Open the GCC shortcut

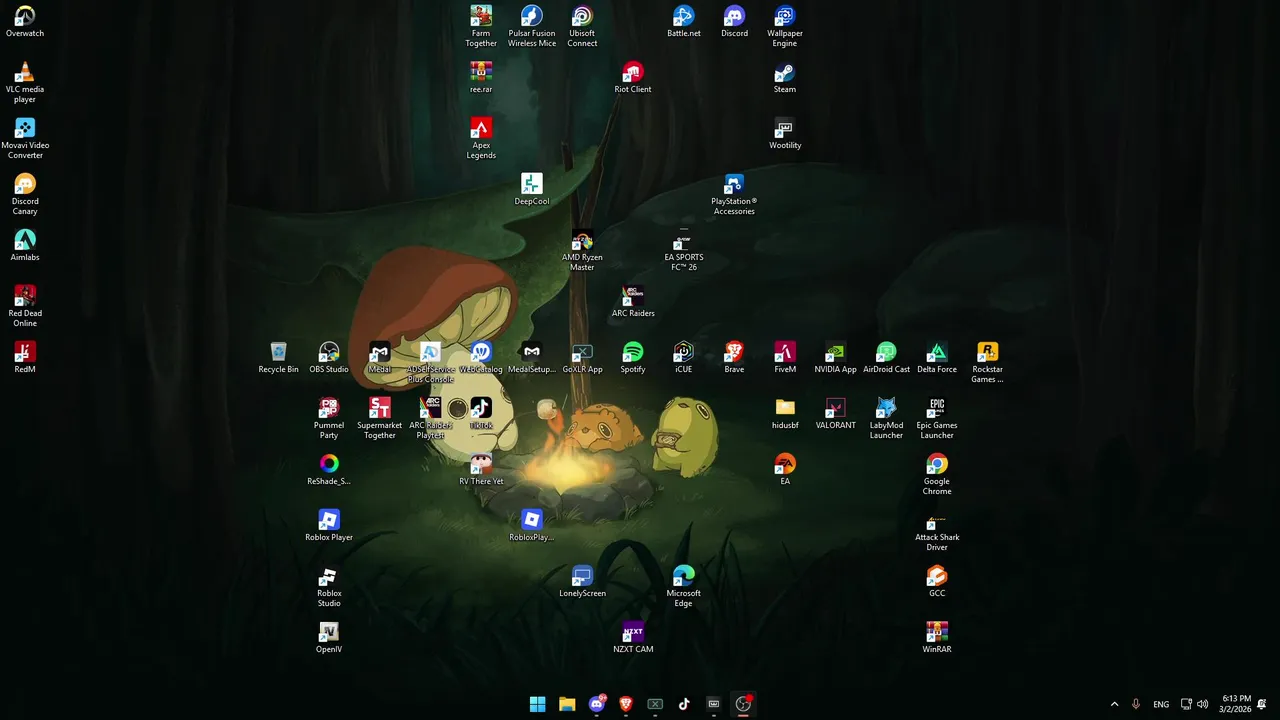tap(937, 581)
